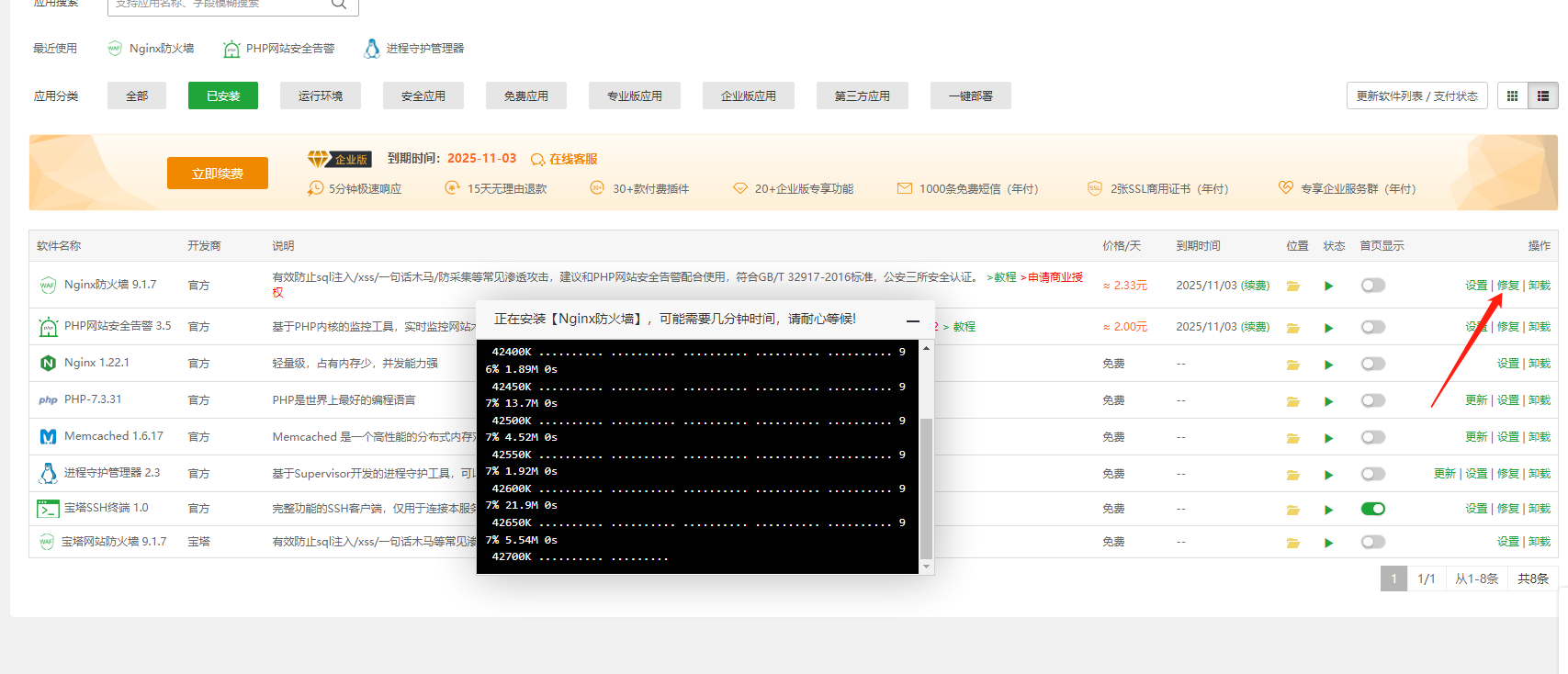Toggle homepage display for 宝塔网站防火墙
Screen dimensions: 1568x674
click(1373, 542)
